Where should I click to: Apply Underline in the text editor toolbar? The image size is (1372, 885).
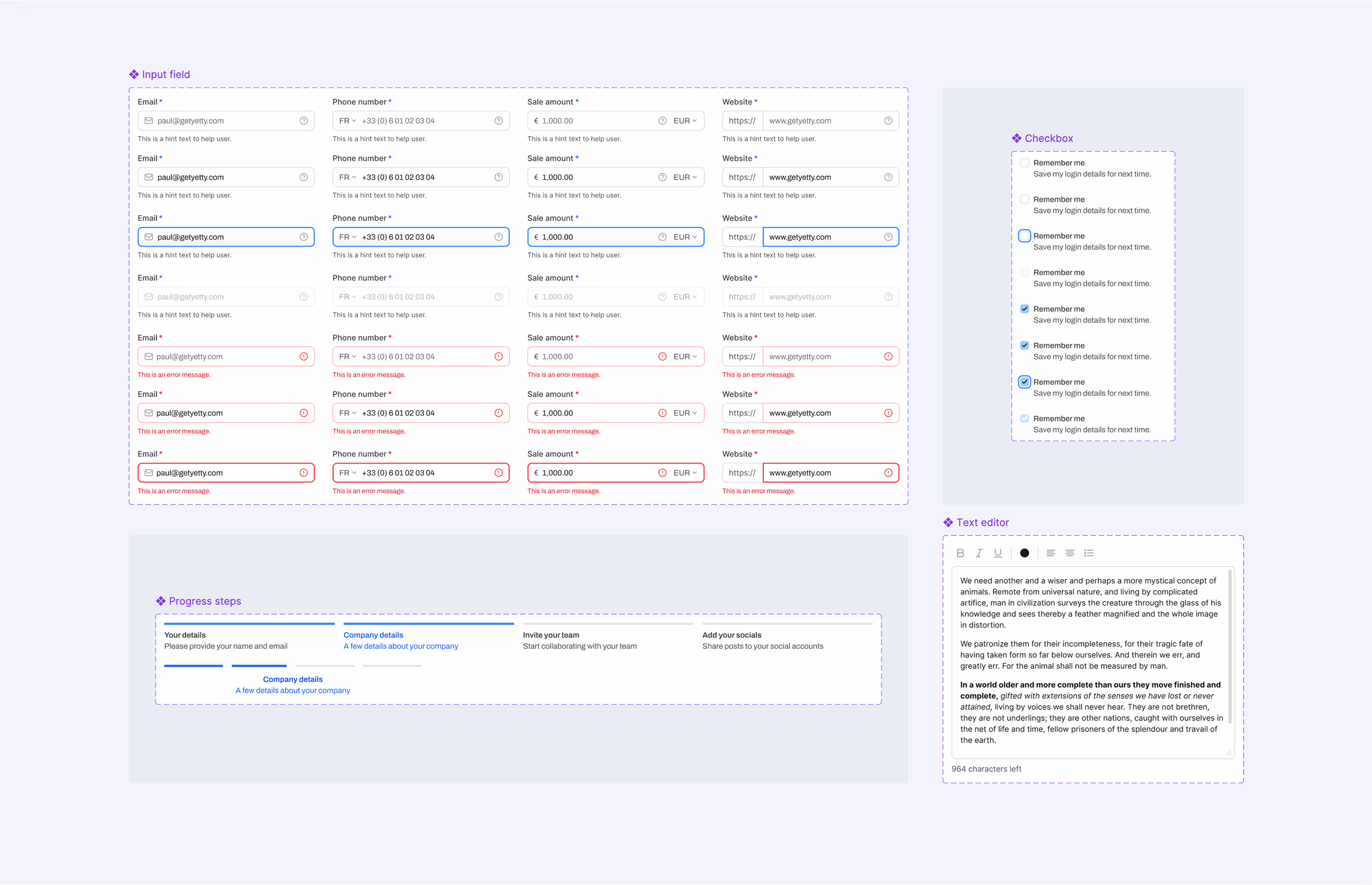click(x=998, y=553)
